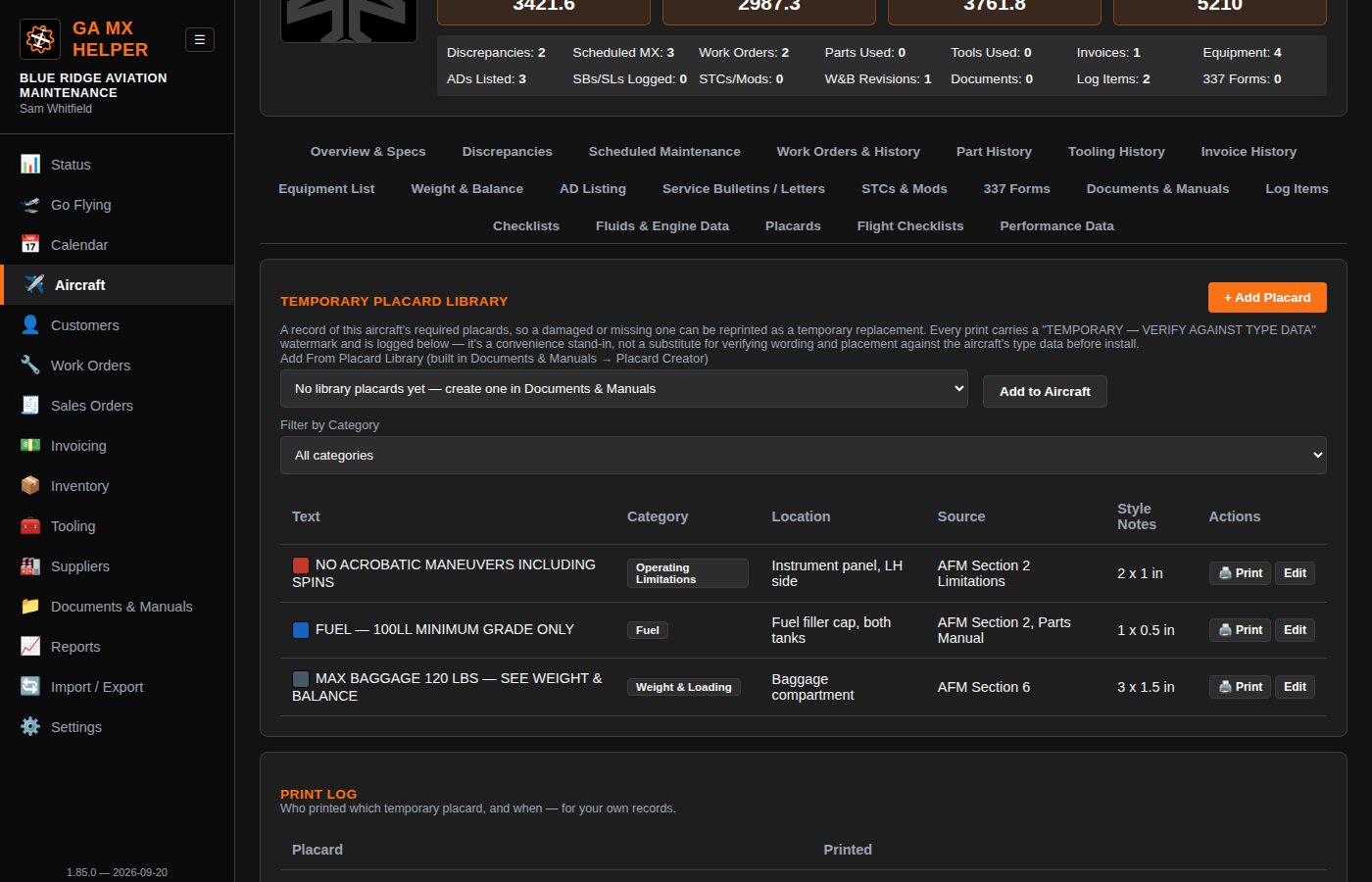Open Suppliers factory icon
Viewport: 1372px width, 882px height.
(30, 565)
